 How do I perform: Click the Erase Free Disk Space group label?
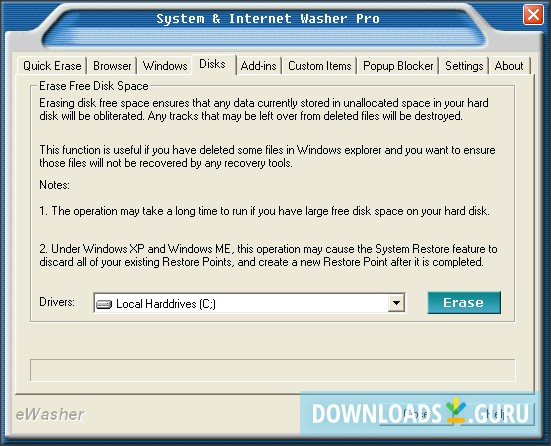pos(93,86)
